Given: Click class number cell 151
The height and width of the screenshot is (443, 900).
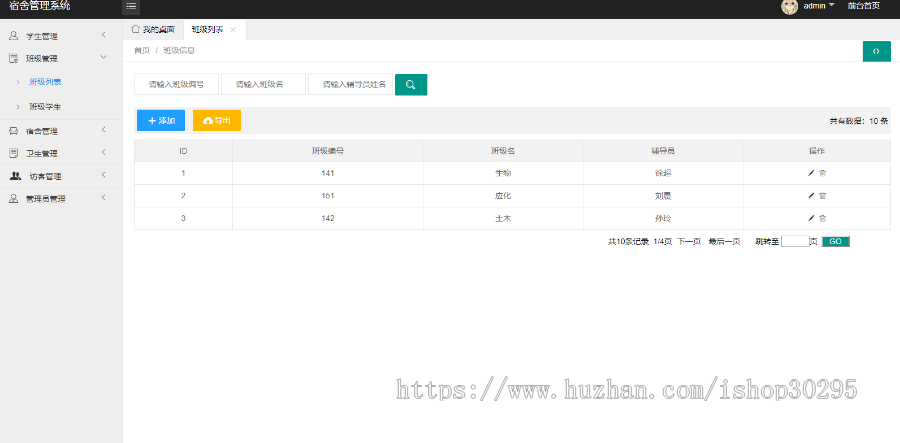Looking at the screenshot, I should (x=328, y=196).
